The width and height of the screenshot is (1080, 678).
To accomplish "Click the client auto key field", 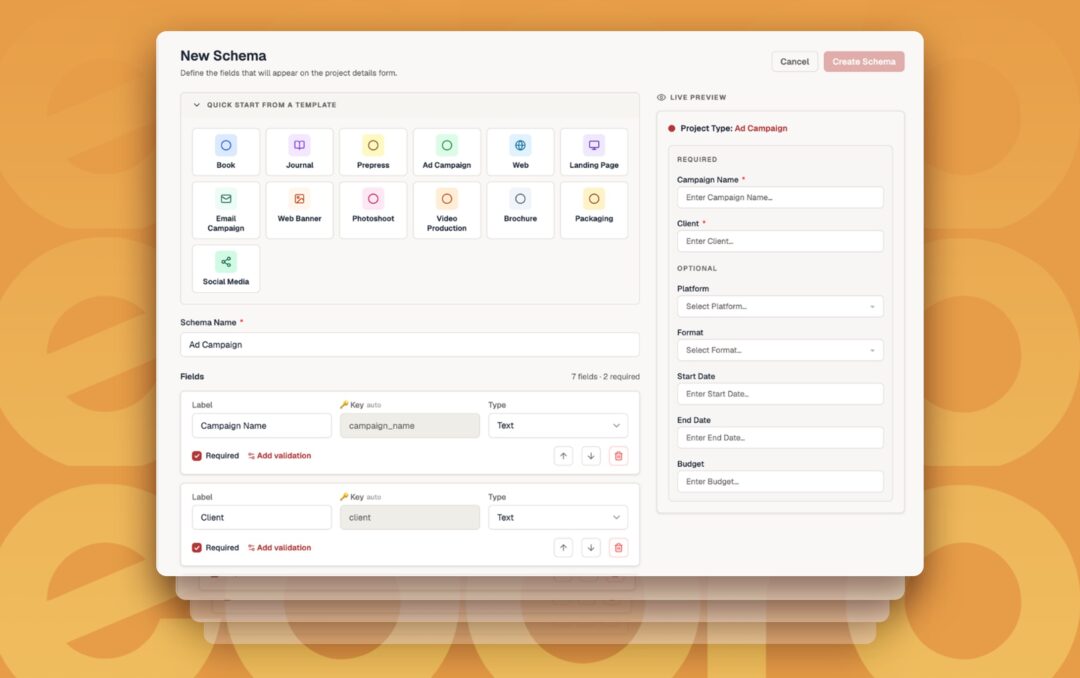I will [410, 517].
